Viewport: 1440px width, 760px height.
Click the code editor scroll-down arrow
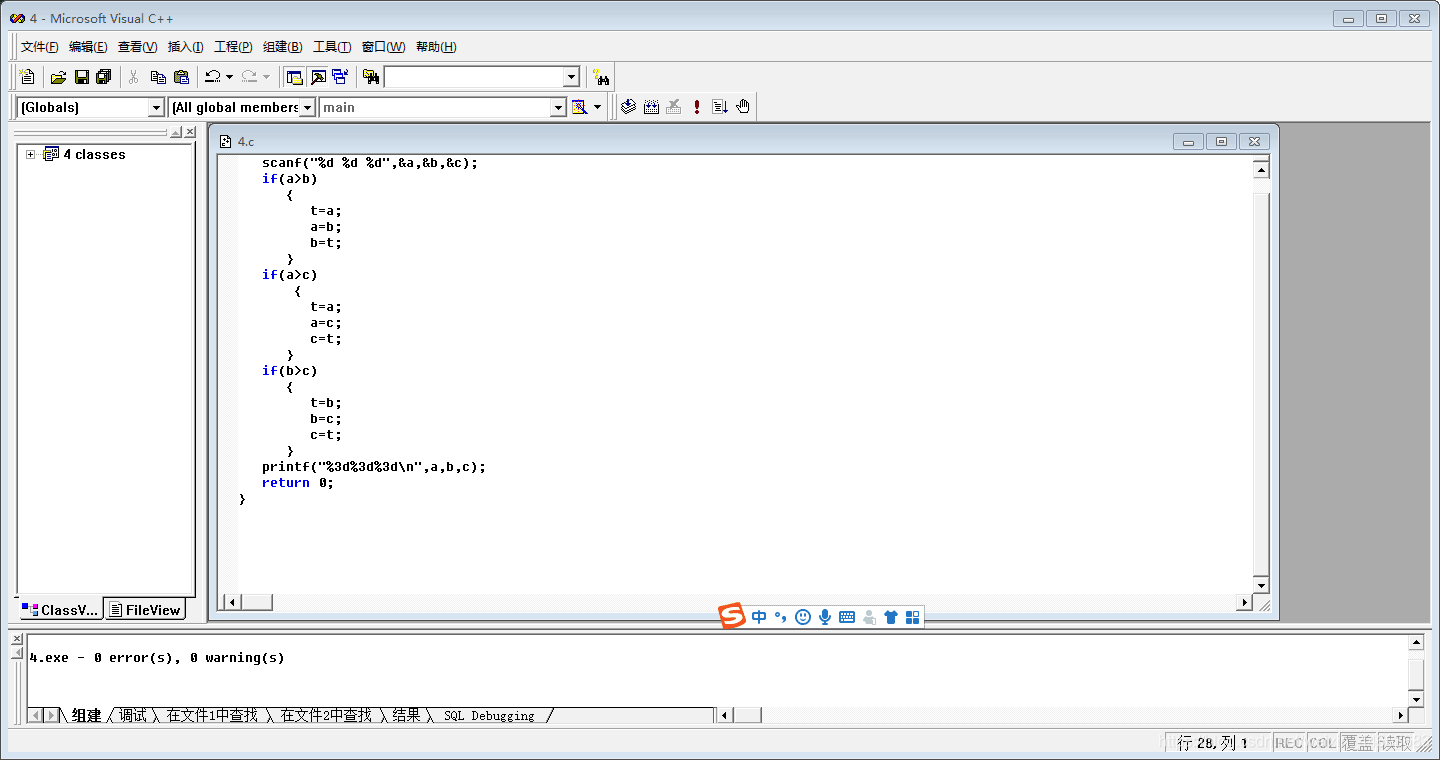point(1261,585)
